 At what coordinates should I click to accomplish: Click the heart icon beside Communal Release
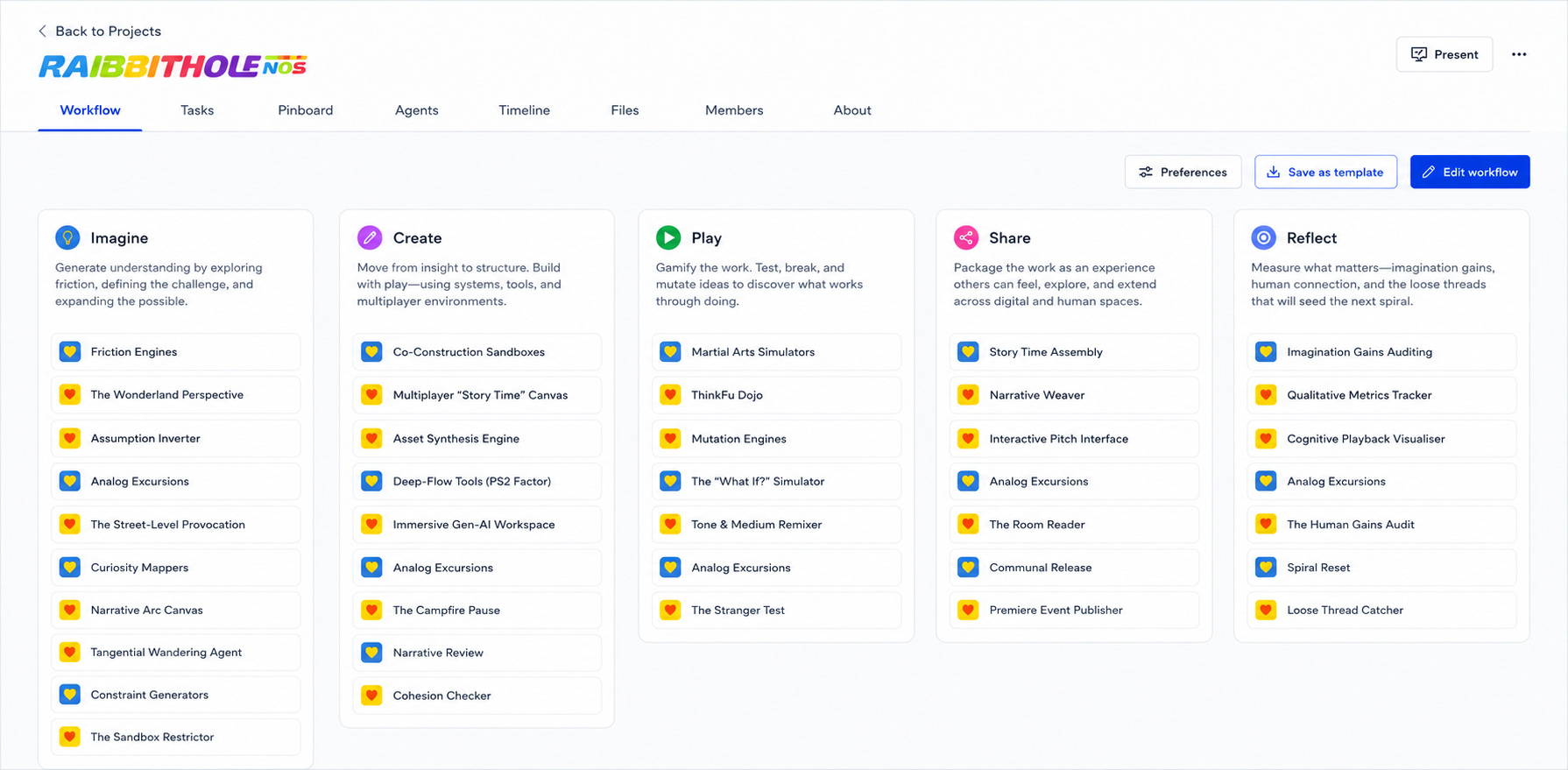coord(969,568)
